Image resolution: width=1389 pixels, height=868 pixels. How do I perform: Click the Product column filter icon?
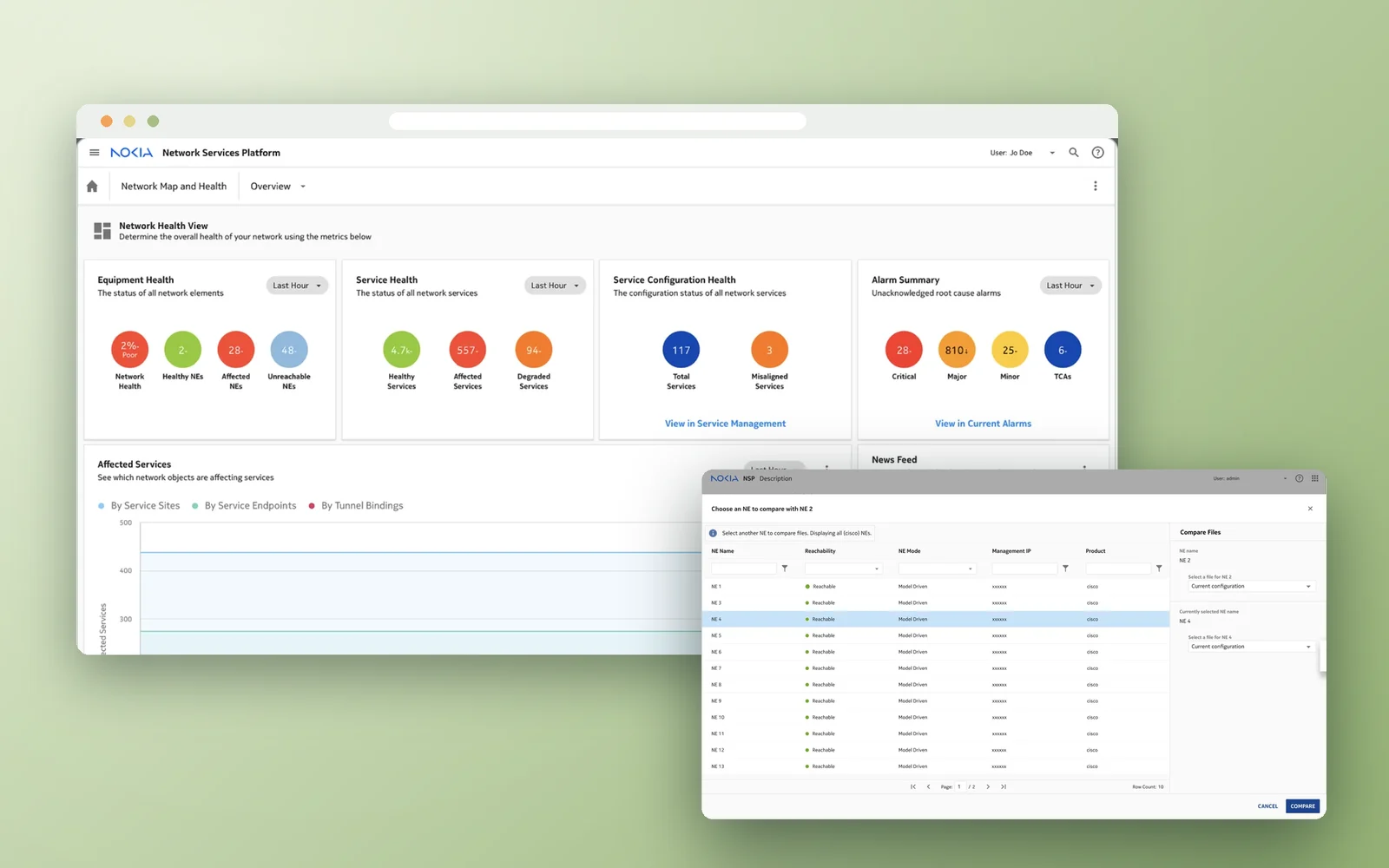click(x=1159, y=569)
